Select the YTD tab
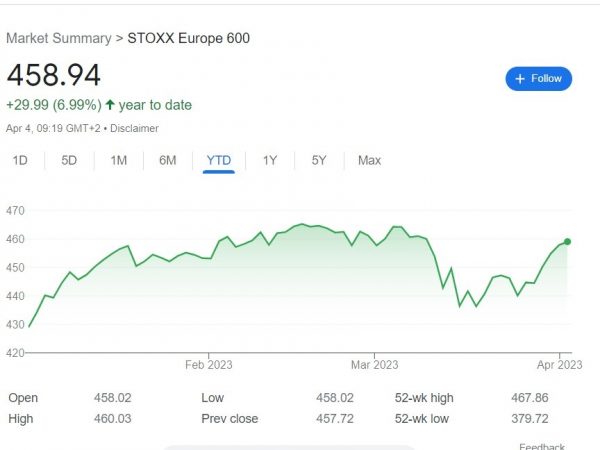The width and height of the screenshot is (600, 450). click(x=219, y=160)
